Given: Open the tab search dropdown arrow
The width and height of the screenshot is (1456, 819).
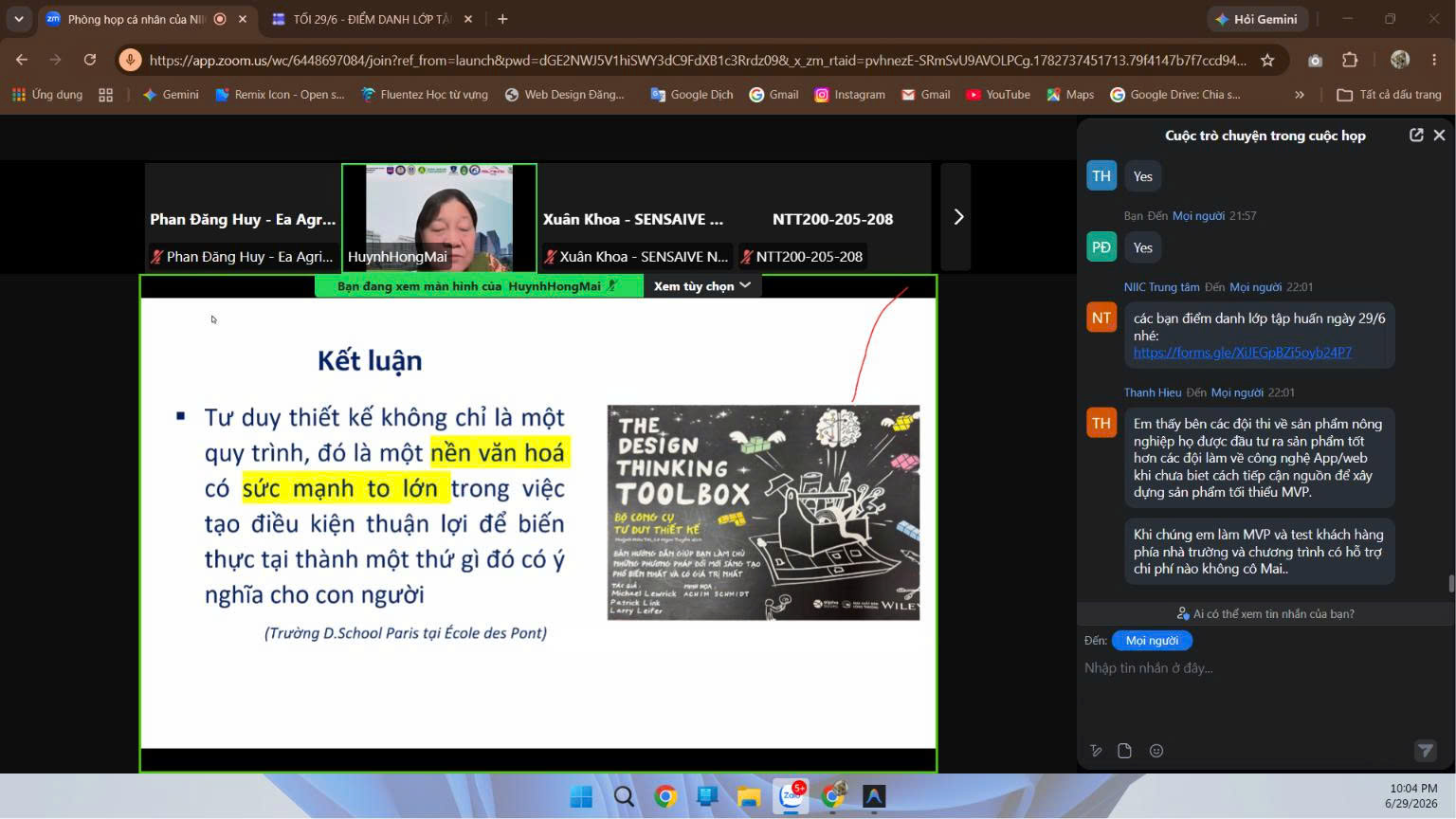Looking at the screenshot, I should (18, 19).
